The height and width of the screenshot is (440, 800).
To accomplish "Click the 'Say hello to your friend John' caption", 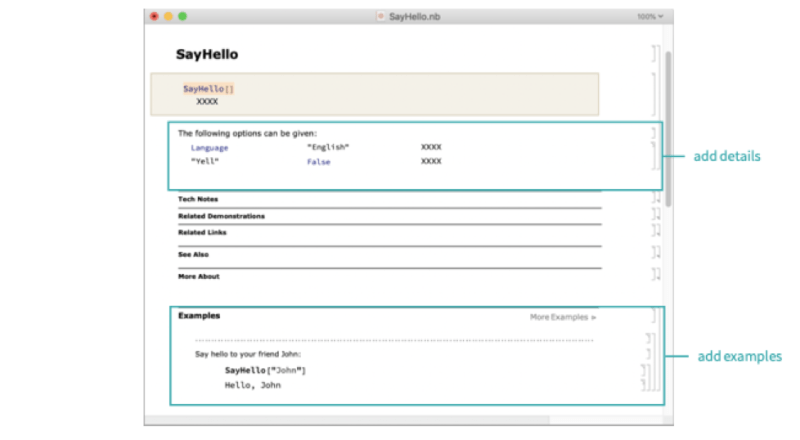I will tap(247, 354).
